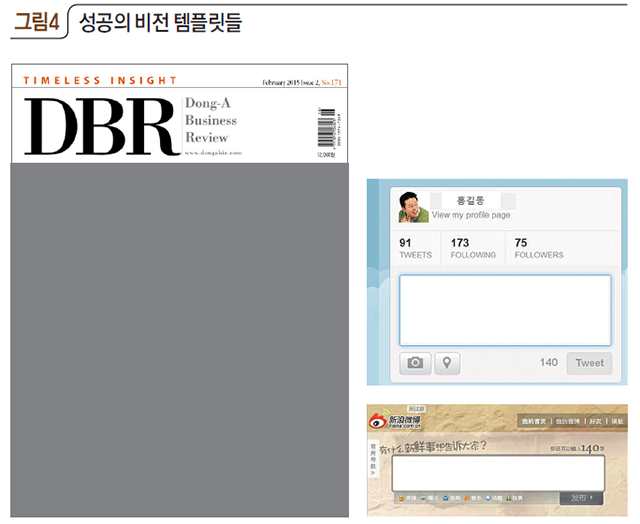Open the Weibo 我的首页 nav item
Screen dimensions: 640x524
tap(533, 421)
